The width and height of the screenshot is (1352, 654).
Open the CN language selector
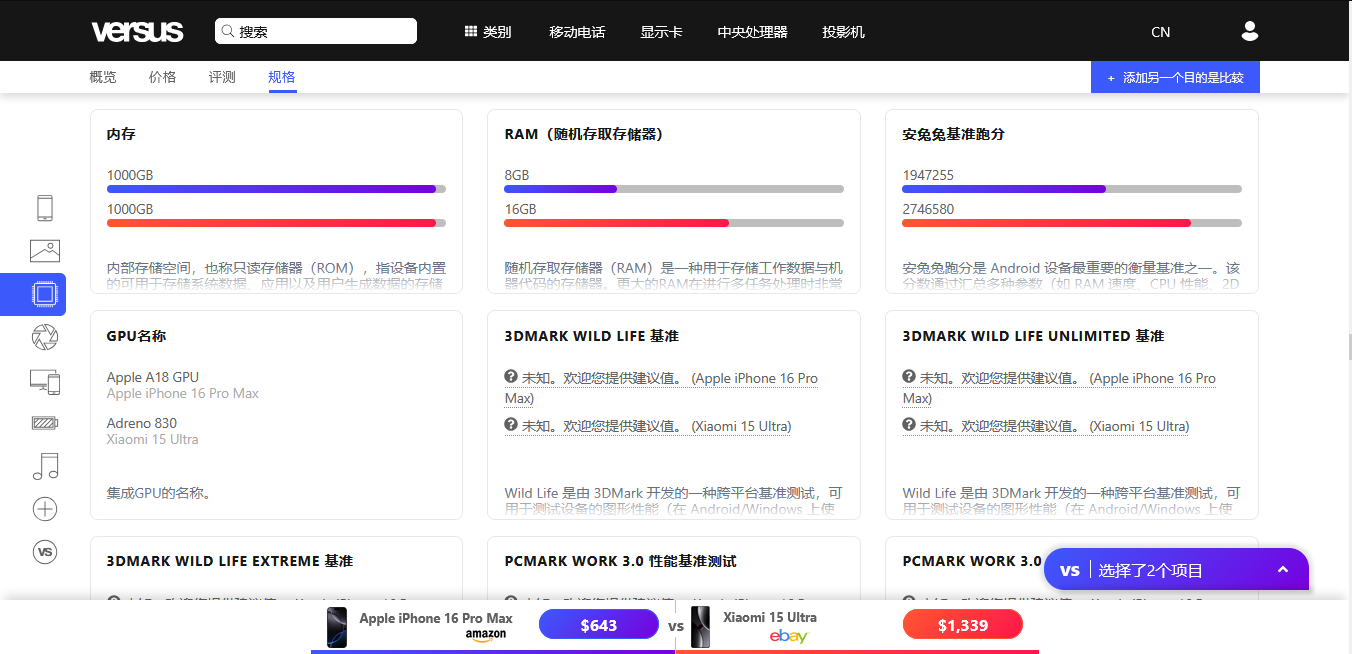point(1160,32)
